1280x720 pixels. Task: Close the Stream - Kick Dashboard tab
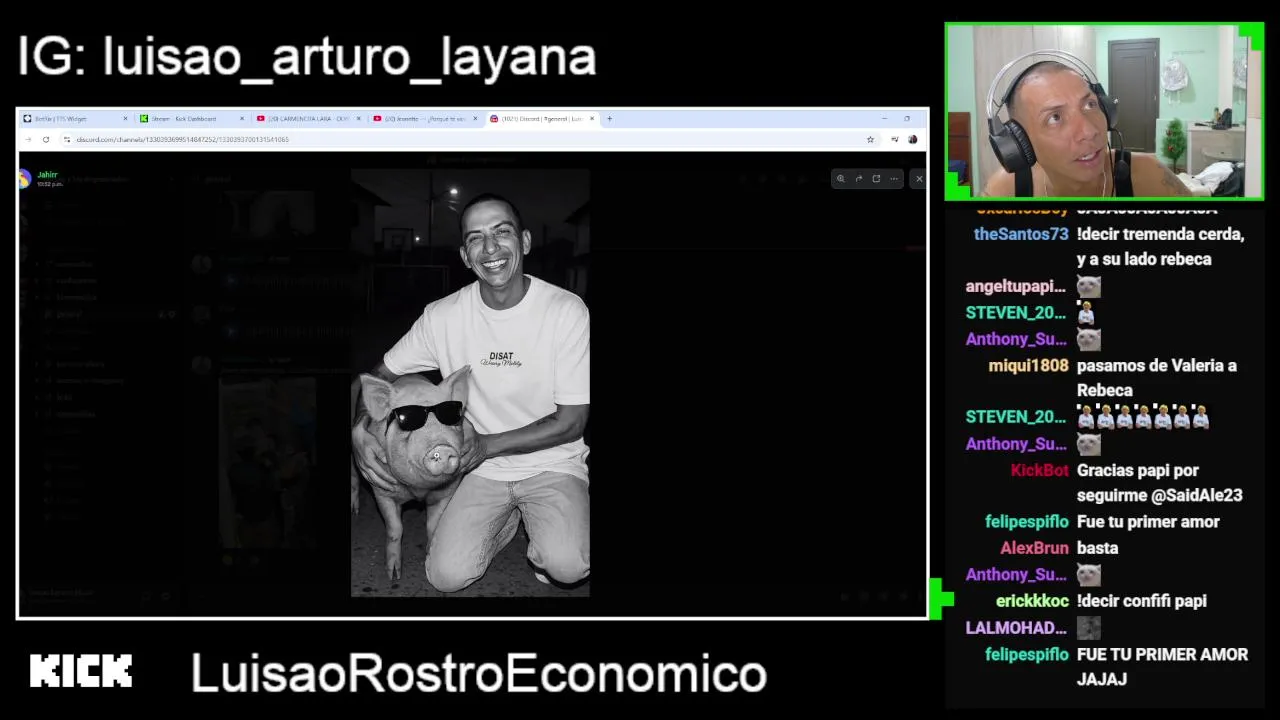coord(242,119)
